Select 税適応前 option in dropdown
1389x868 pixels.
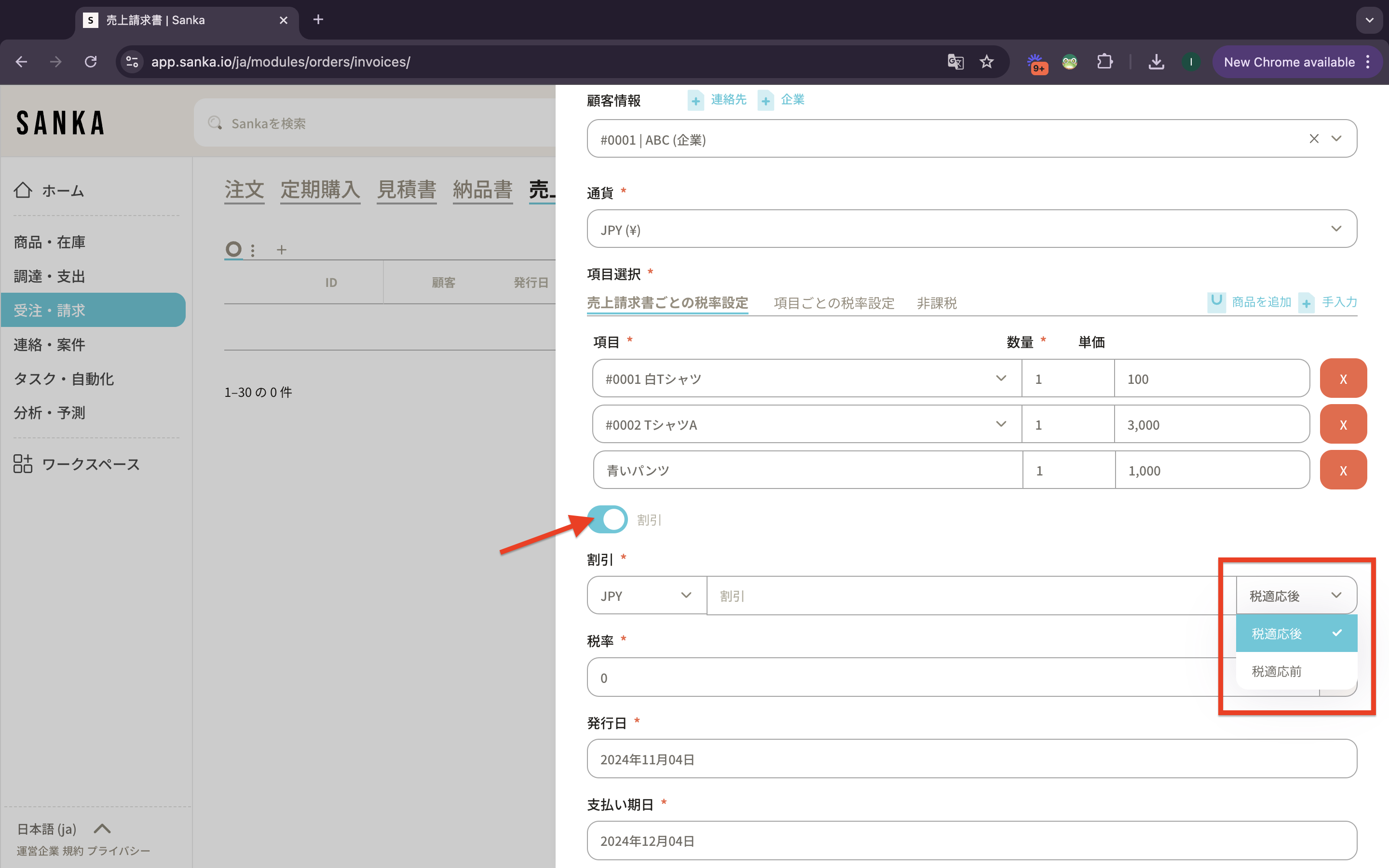click(1277, 671)
